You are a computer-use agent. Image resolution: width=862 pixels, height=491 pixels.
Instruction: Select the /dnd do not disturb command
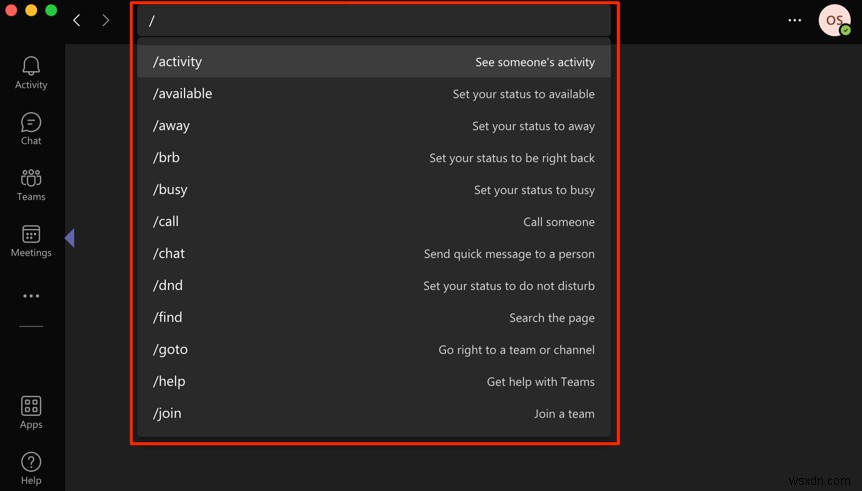pyautogui.click(x=374, y=286)
